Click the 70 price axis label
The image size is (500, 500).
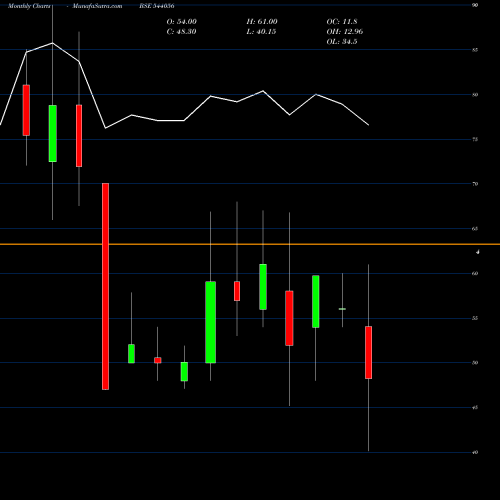click(x=475, y=184)
